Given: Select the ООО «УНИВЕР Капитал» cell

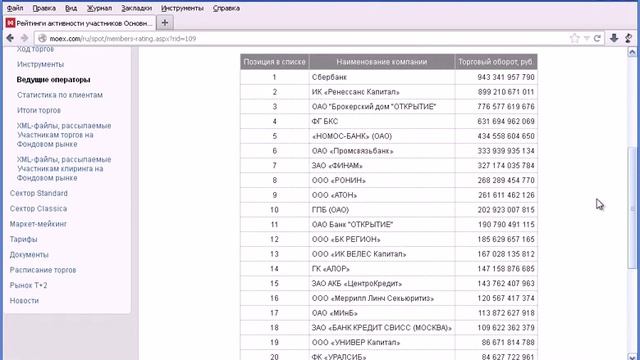Looking at the screenshot, I should pos(382,342).
